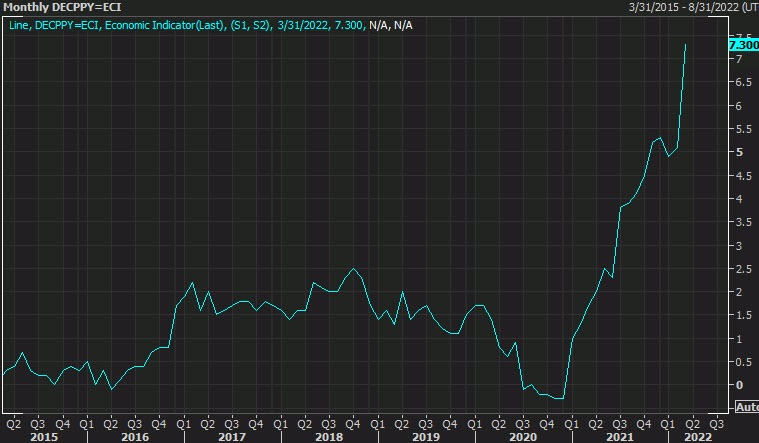Select the 2018 year label on time axis
Viewport: 759px width, 443px height.
pos(327,436)
